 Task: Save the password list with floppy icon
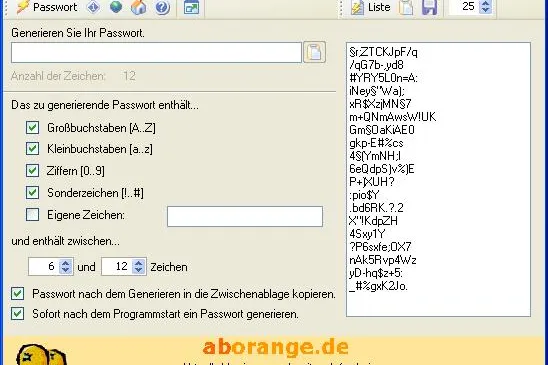(430, 7)
